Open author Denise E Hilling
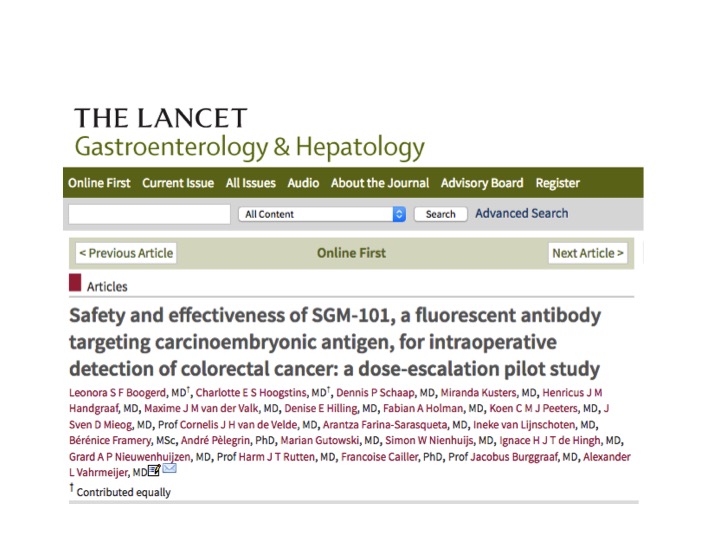This screenshot has height=540, width=720. pyautogui.click(x=321, y=408)
